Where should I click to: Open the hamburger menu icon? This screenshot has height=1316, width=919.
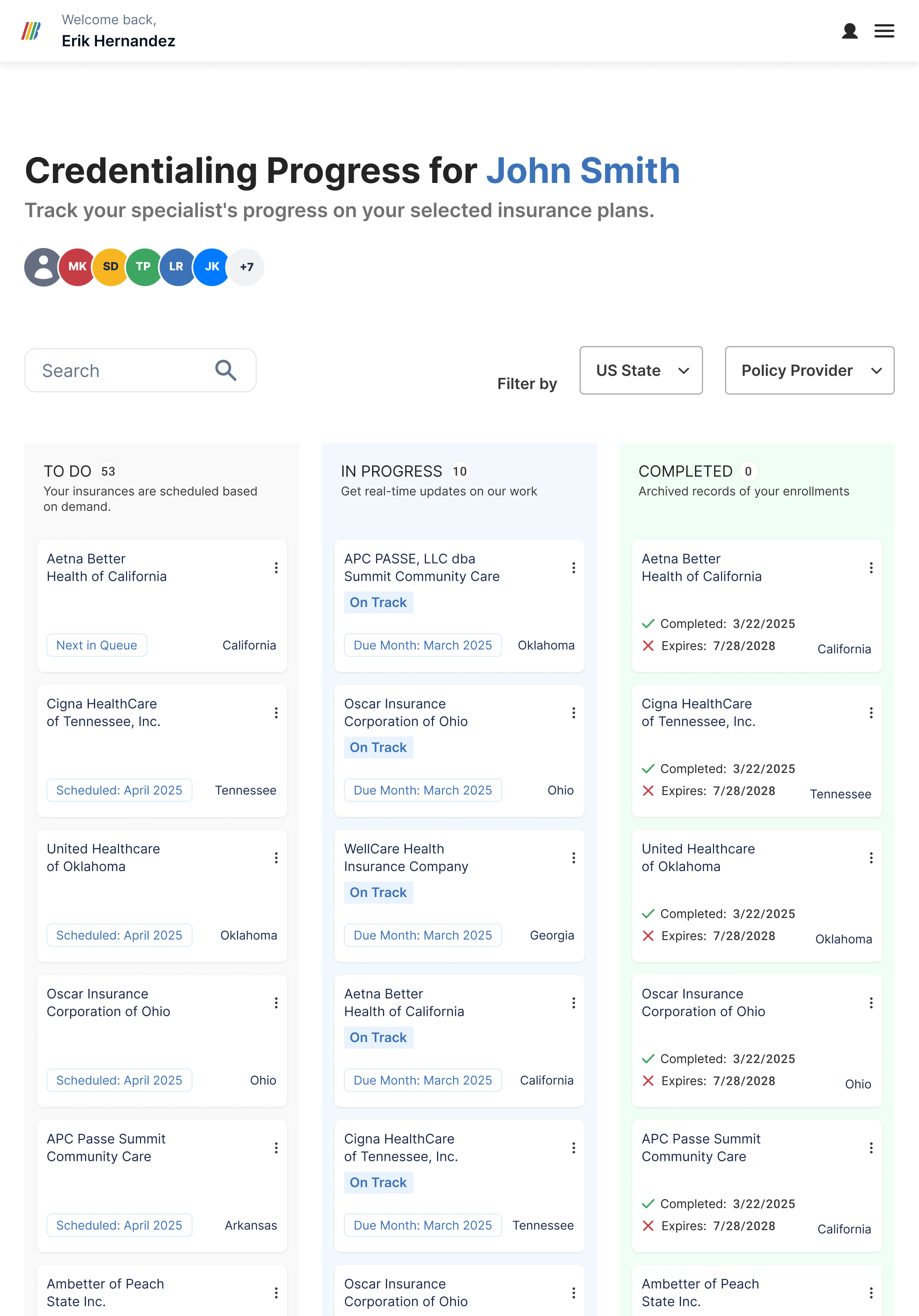coord(884,31)
